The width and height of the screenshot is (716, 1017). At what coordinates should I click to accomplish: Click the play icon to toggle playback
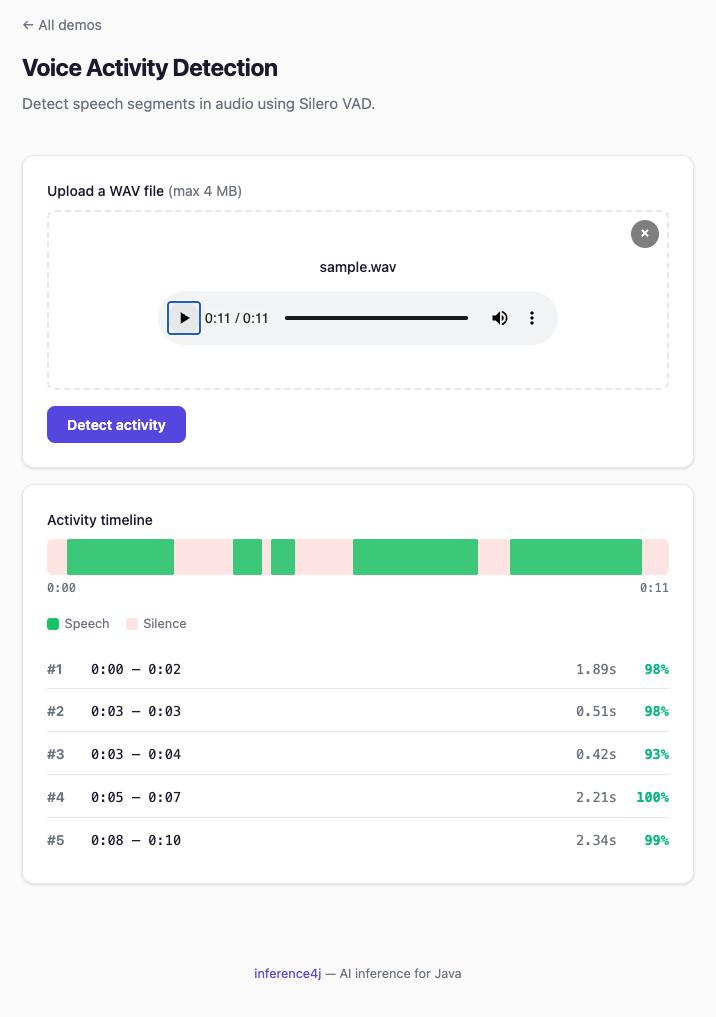[184, 317]
